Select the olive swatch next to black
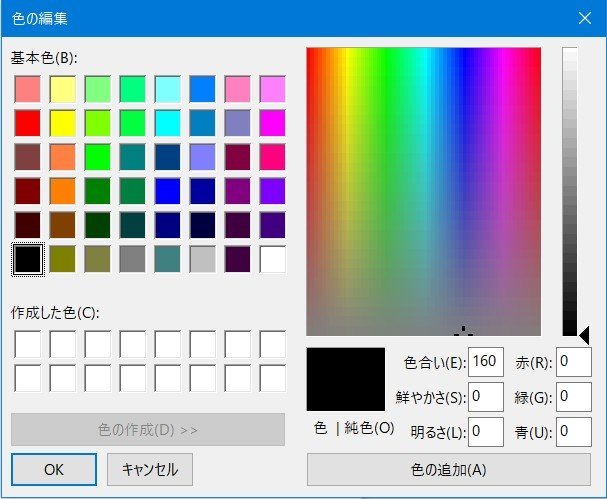 click(62, 259)
